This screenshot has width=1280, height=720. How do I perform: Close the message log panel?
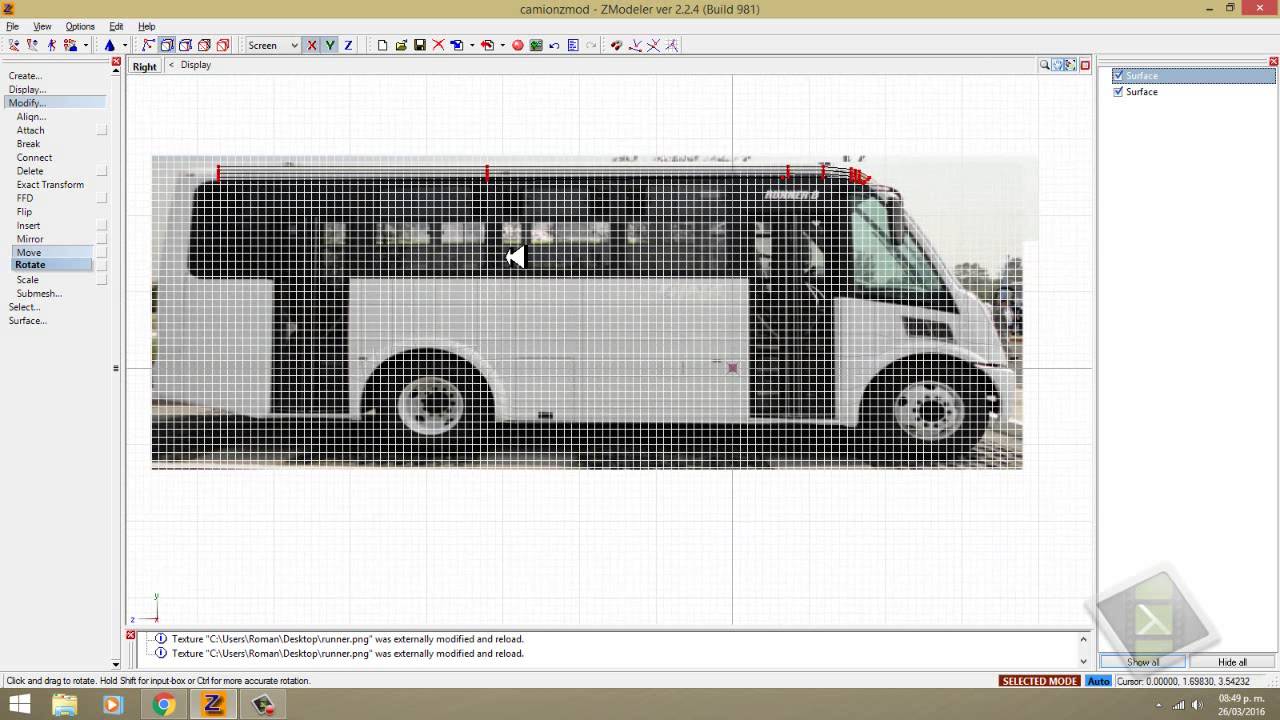[x=130, y=635]
